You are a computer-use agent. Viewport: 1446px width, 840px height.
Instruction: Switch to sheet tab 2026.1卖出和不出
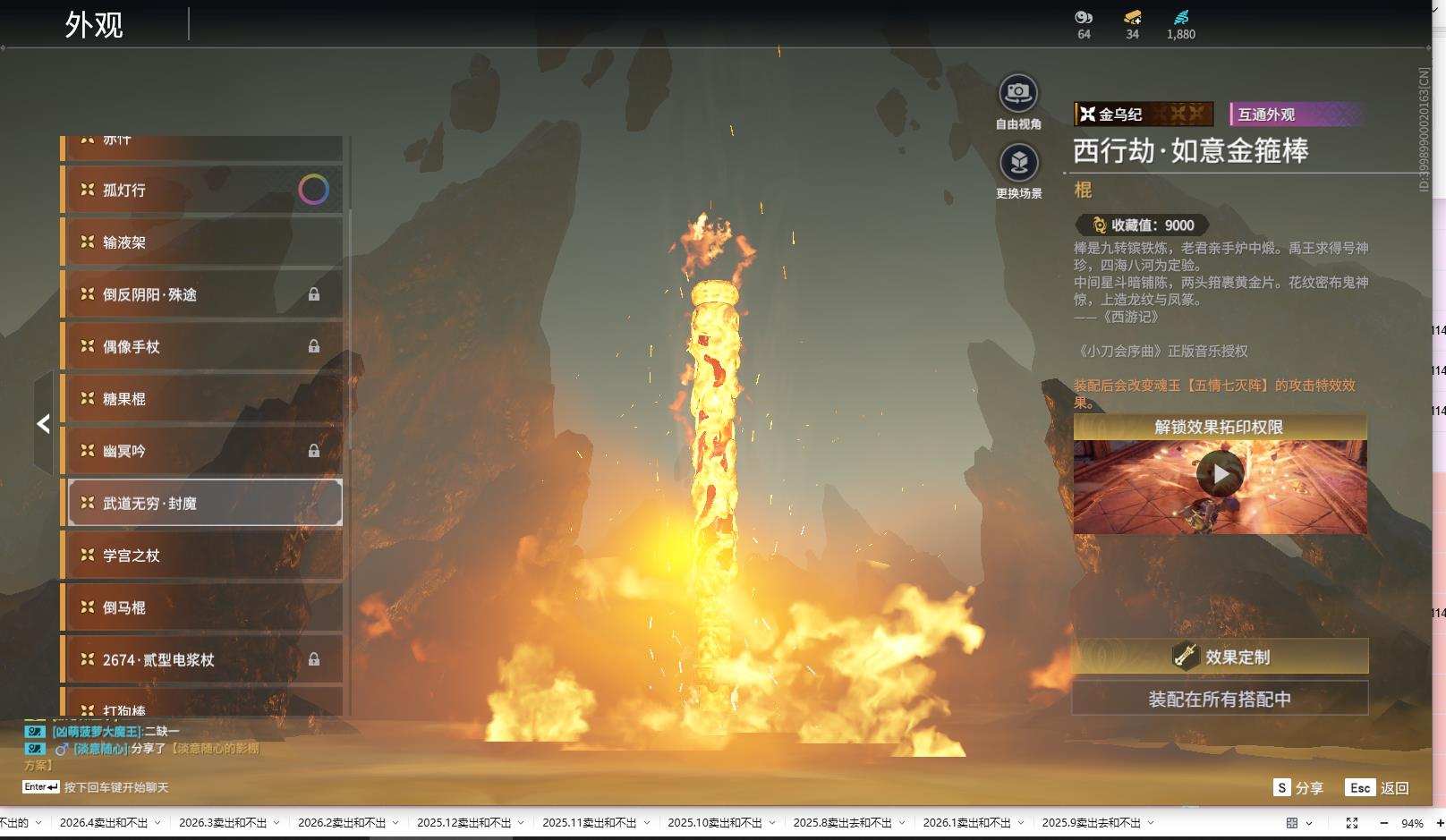pos(967,823)
